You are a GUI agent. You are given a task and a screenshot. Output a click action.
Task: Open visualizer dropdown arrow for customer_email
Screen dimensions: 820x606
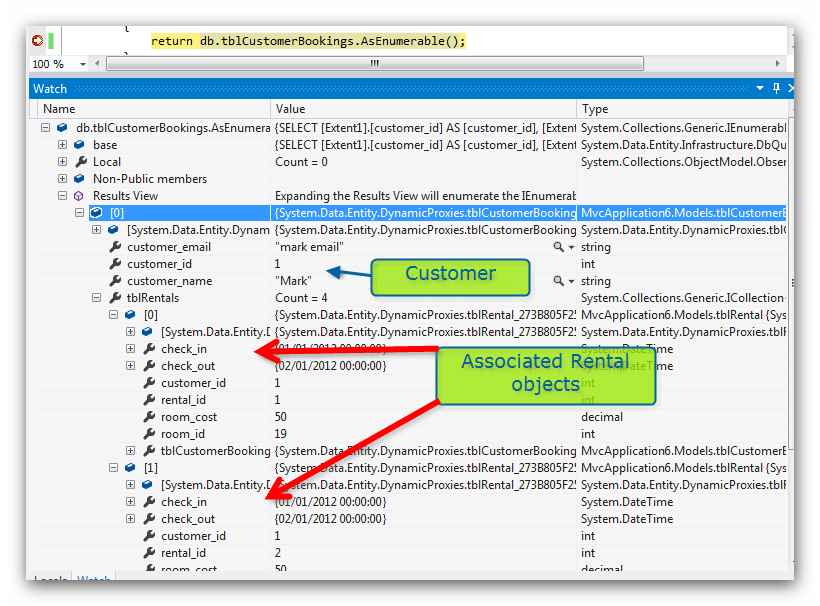[571, 247]
